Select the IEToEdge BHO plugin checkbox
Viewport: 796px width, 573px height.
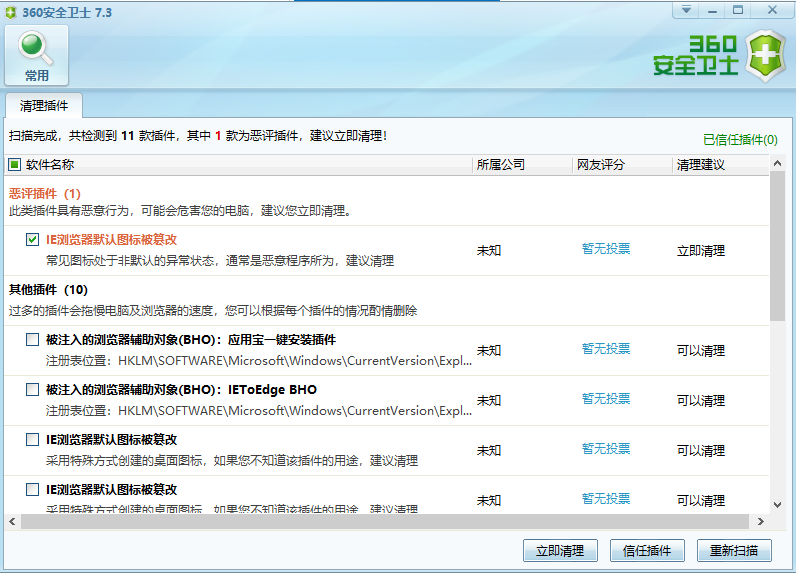(33, 390)
